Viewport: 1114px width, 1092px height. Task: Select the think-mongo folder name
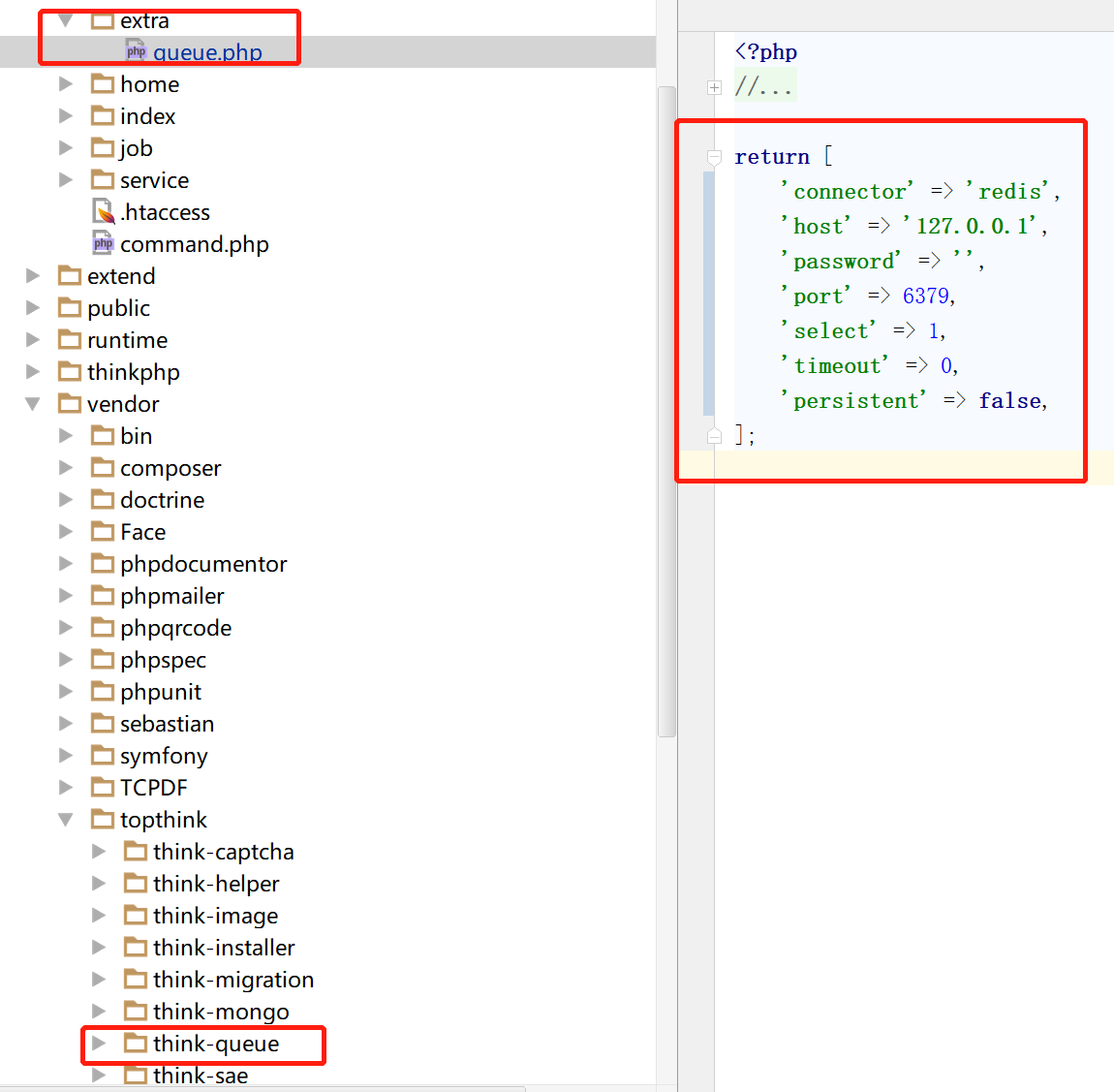[221, 1012]
